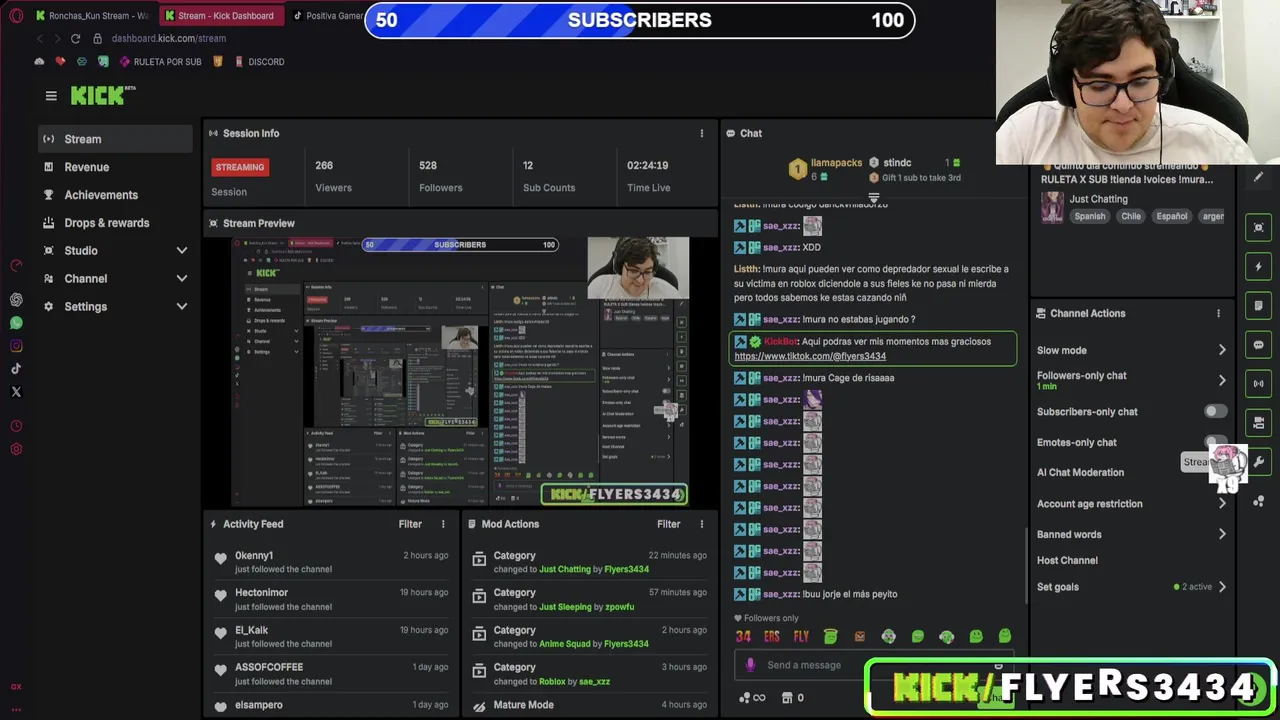Click the Stream Preview video thumbnail
Viewport: 1280px width, 720px height.
460,371
